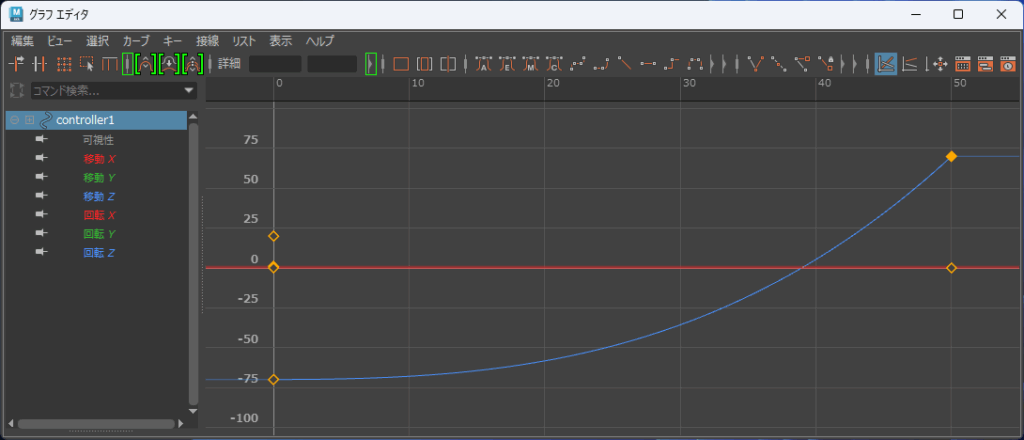
Task: Toggle Break Tangents
Action: (x=756, y=64)
